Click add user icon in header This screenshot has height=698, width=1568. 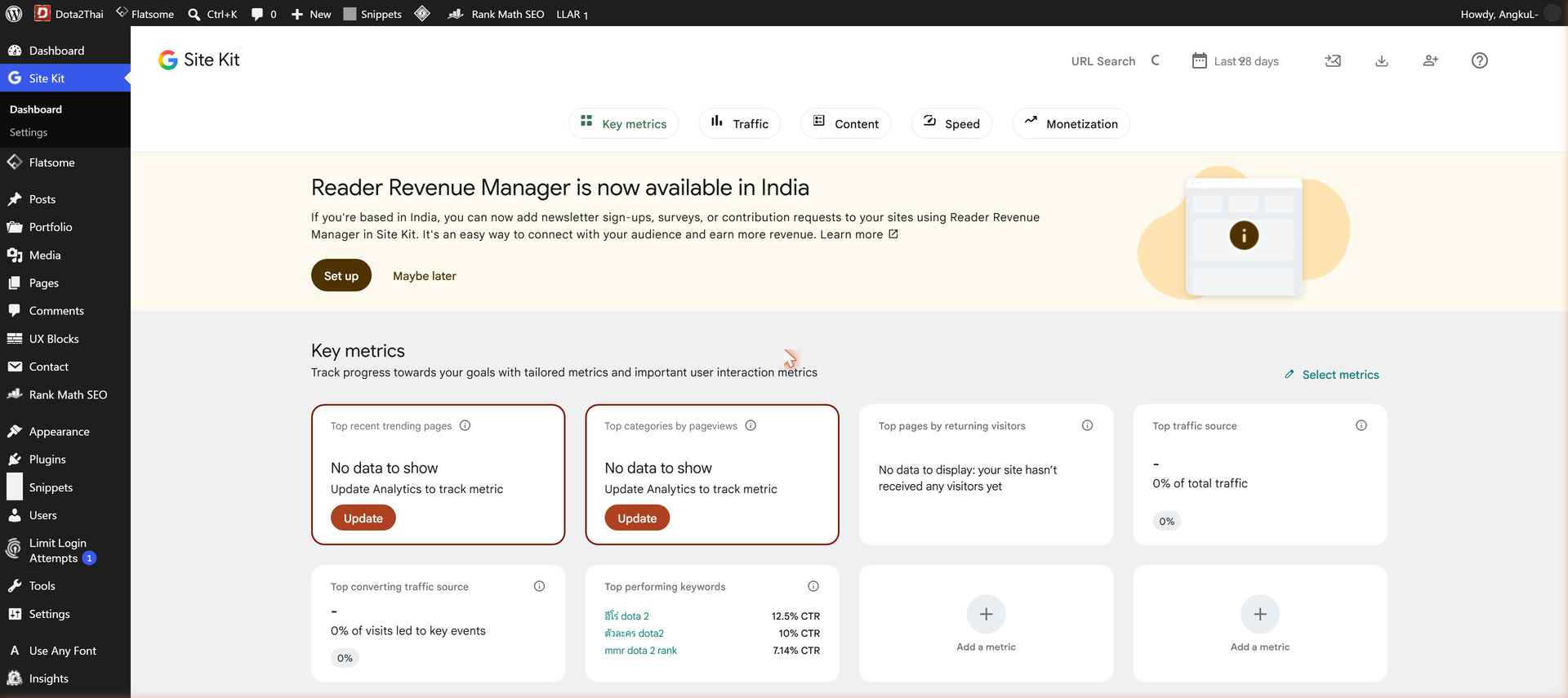pyautogui.click(x=1431, y=61)
